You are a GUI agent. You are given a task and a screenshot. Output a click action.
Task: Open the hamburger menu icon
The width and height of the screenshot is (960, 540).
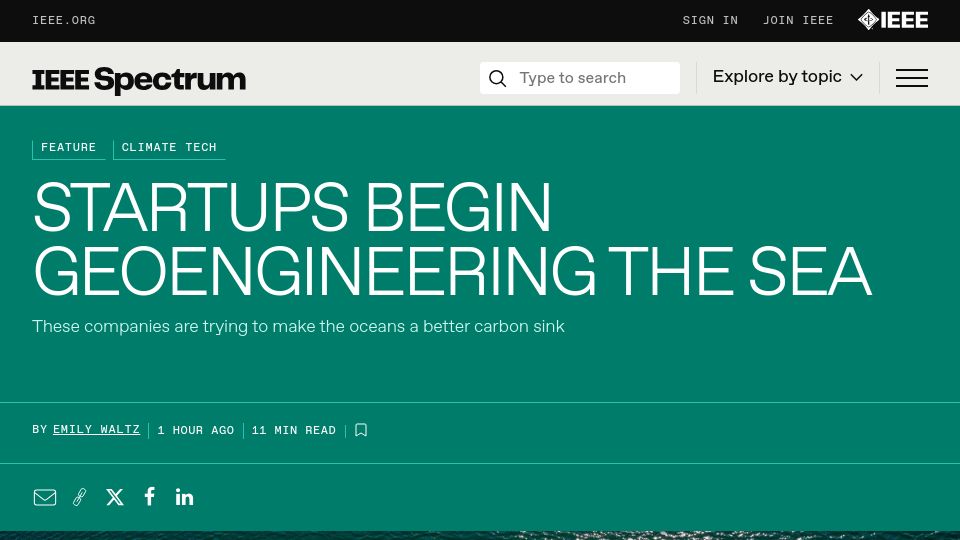click(x=912, y=78)
